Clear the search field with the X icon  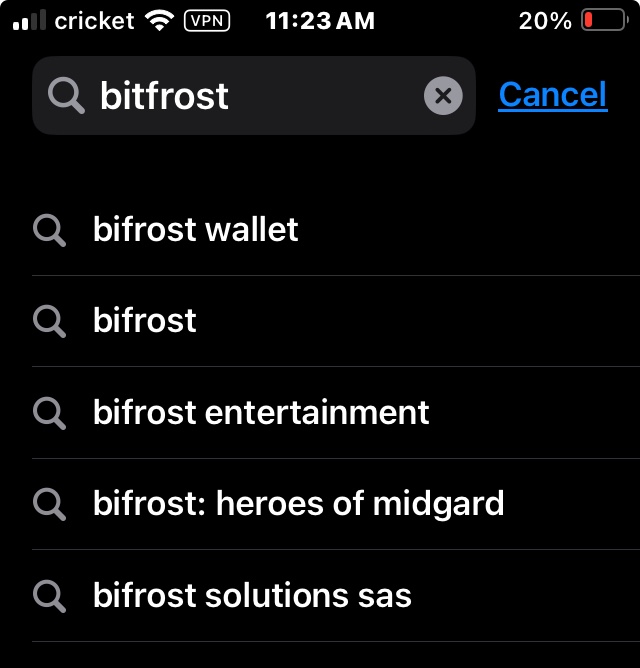click(443, 96)
